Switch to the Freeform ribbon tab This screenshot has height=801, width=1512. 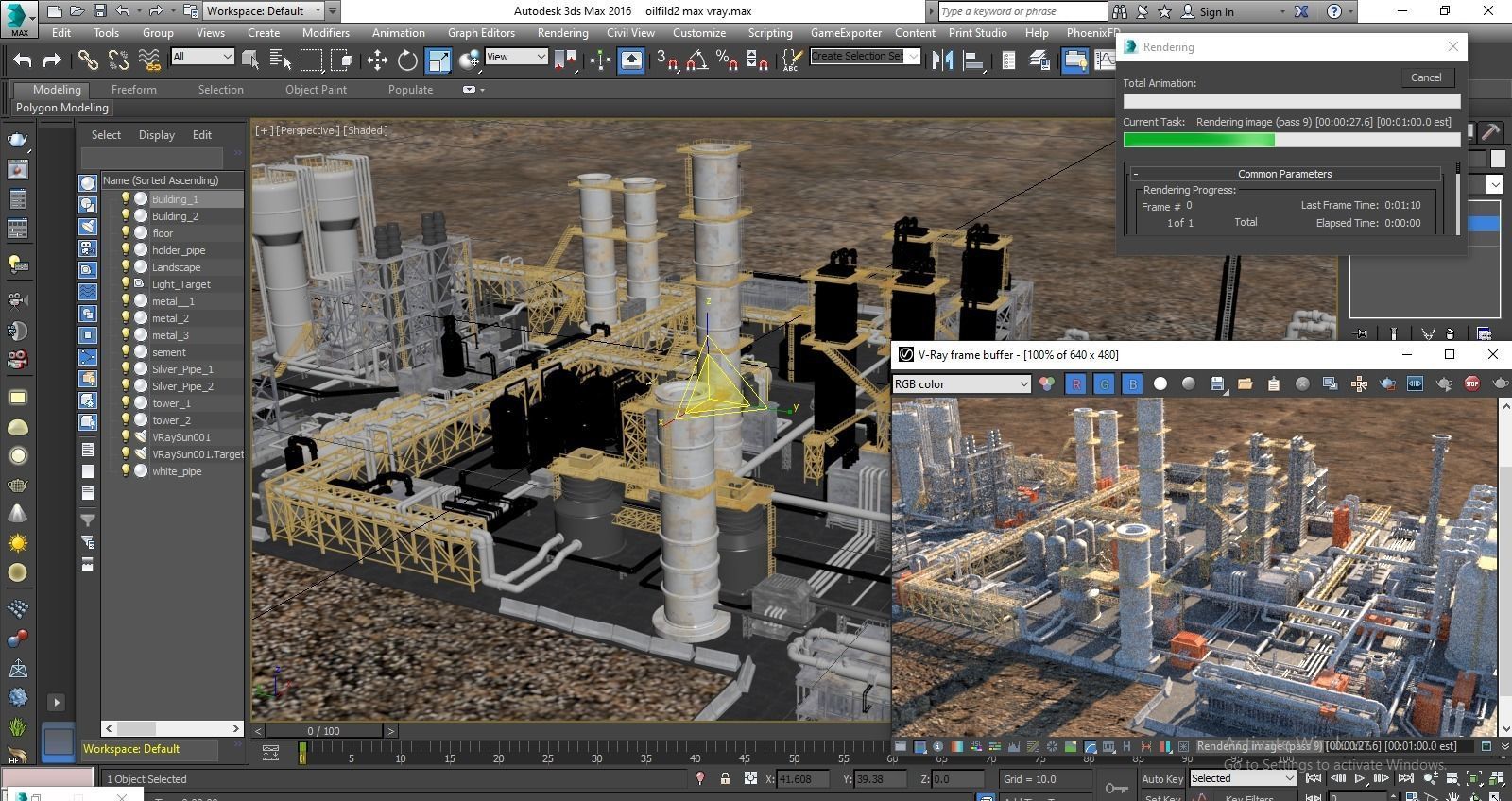(x=134, y=90)
